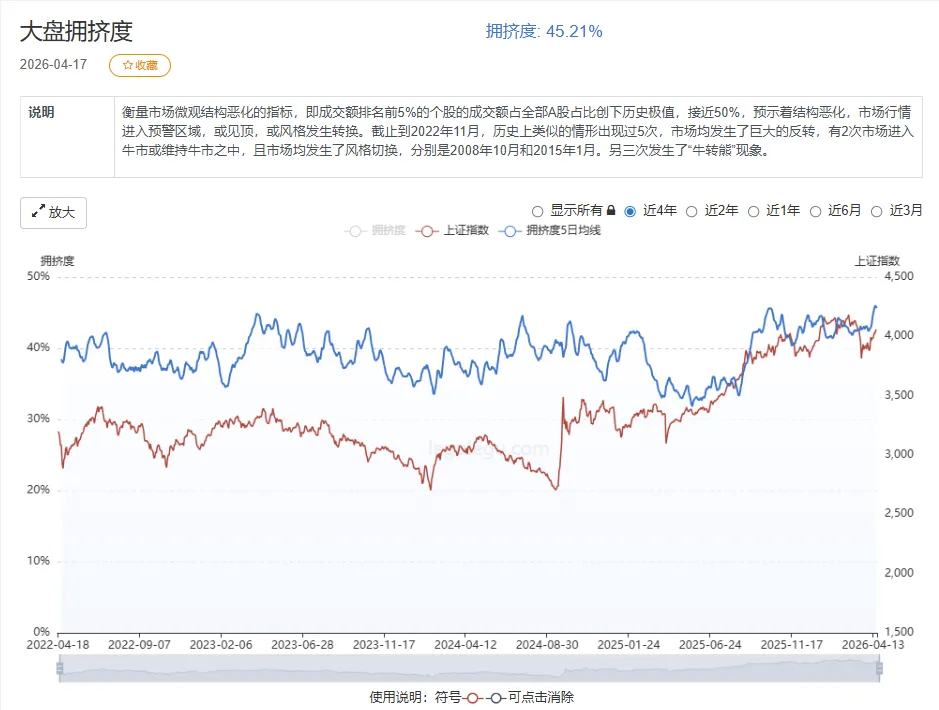This screenshot has height=710, width=939.
Task: Click the dark circle symbol in 使用说明
Action: point(497,697)
